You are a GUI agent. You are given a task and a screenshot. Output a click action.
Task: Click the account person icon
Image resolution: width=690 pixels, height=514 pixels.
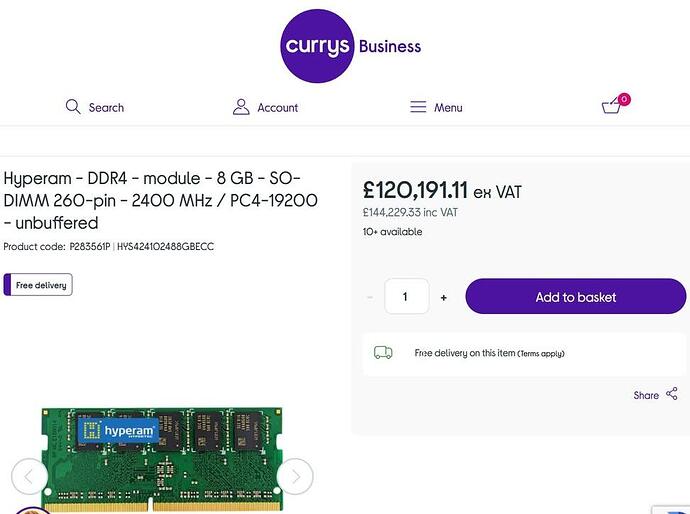click(240, 107)
